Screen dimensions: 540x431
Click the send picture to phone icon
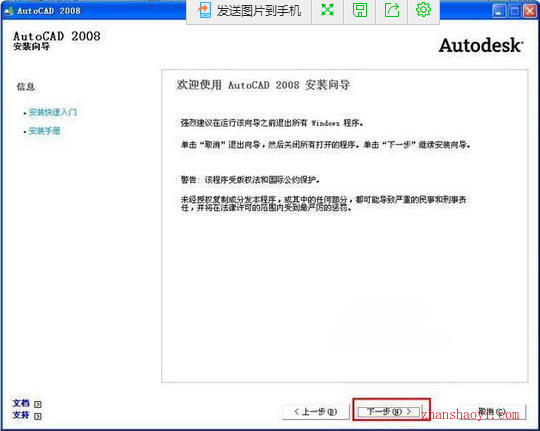pos(205,10)
